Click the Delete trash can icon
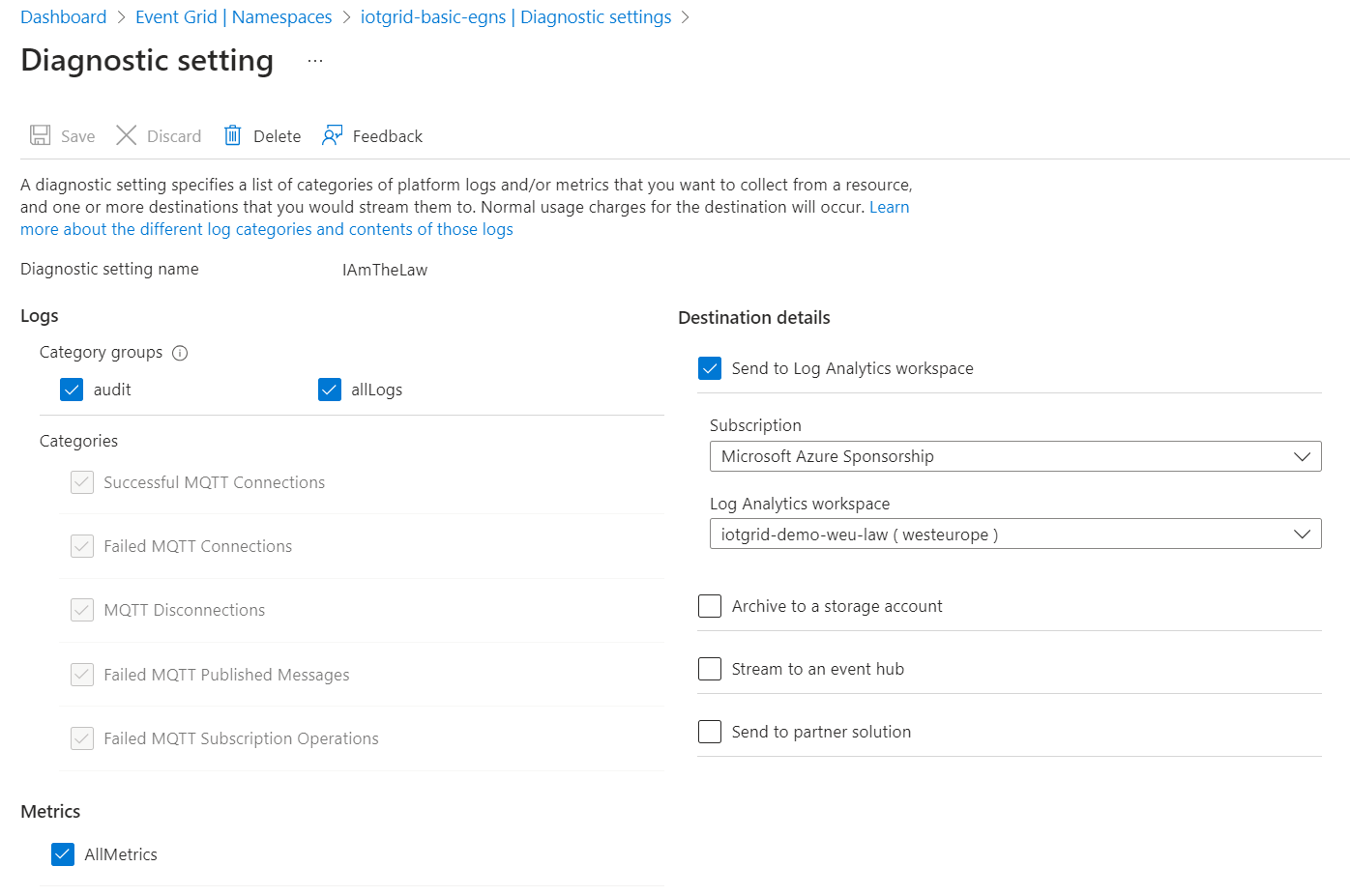Image resolution: width=1350 pixels, height=896 pixels. point(232,135)
